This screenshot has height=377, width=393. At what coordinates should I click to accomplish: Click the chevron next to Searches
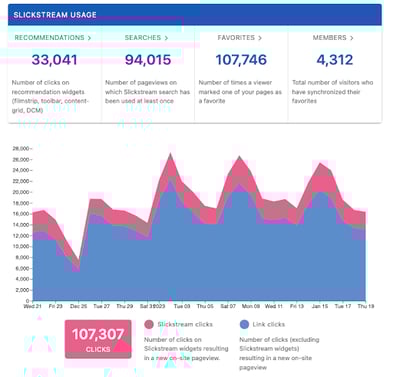166,38
